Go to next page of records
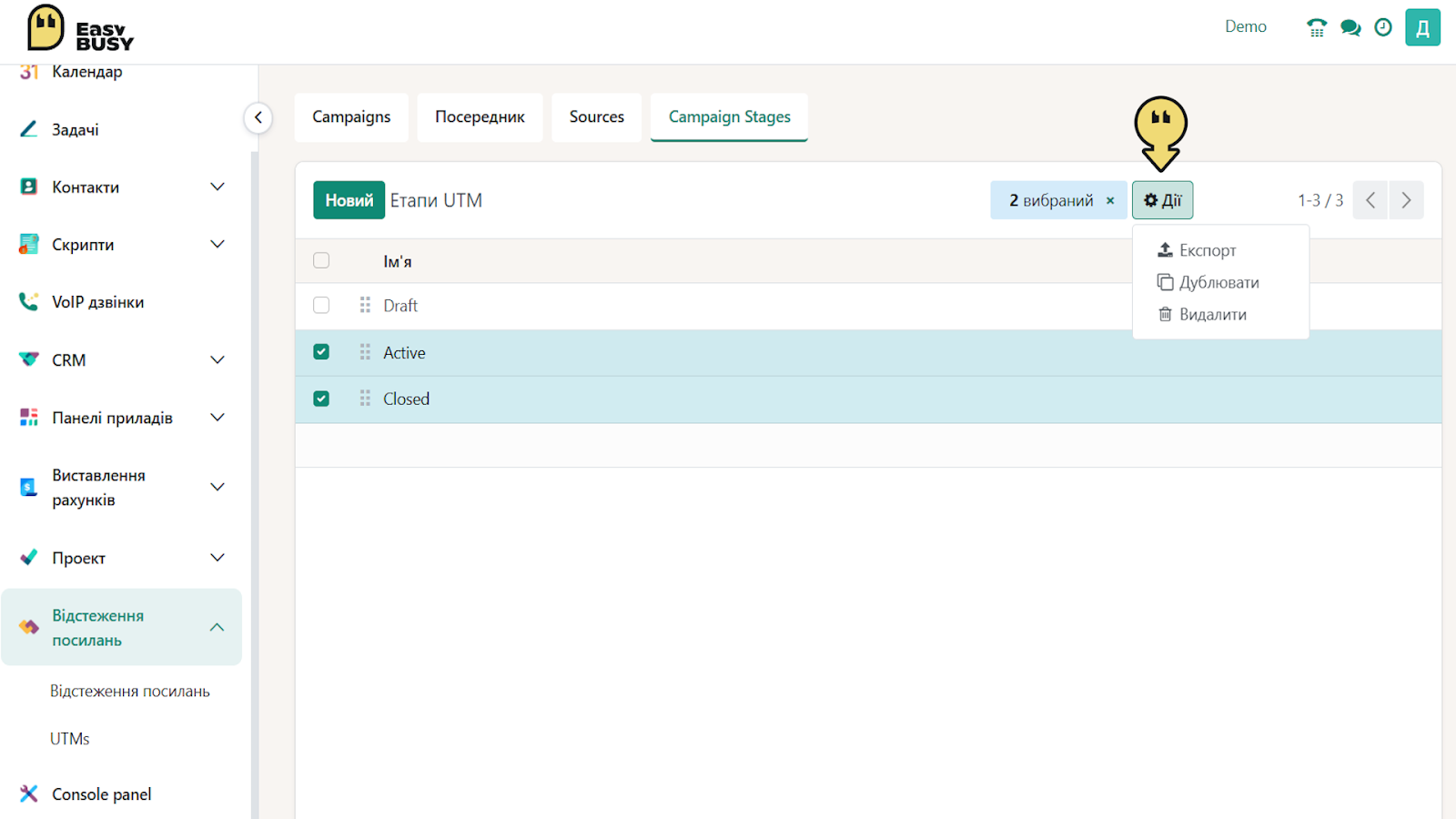 [1406, 200]
